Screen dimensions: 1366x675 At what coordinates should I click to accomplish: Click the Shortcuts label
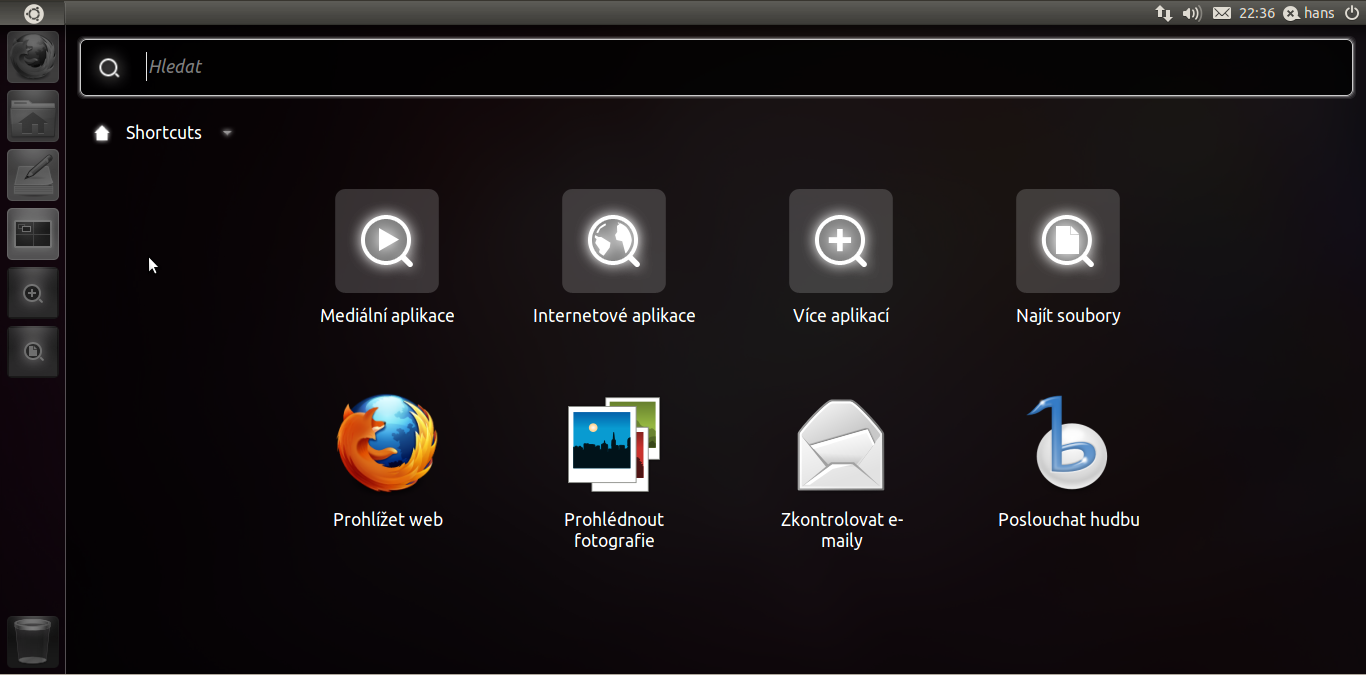[164, 133]
